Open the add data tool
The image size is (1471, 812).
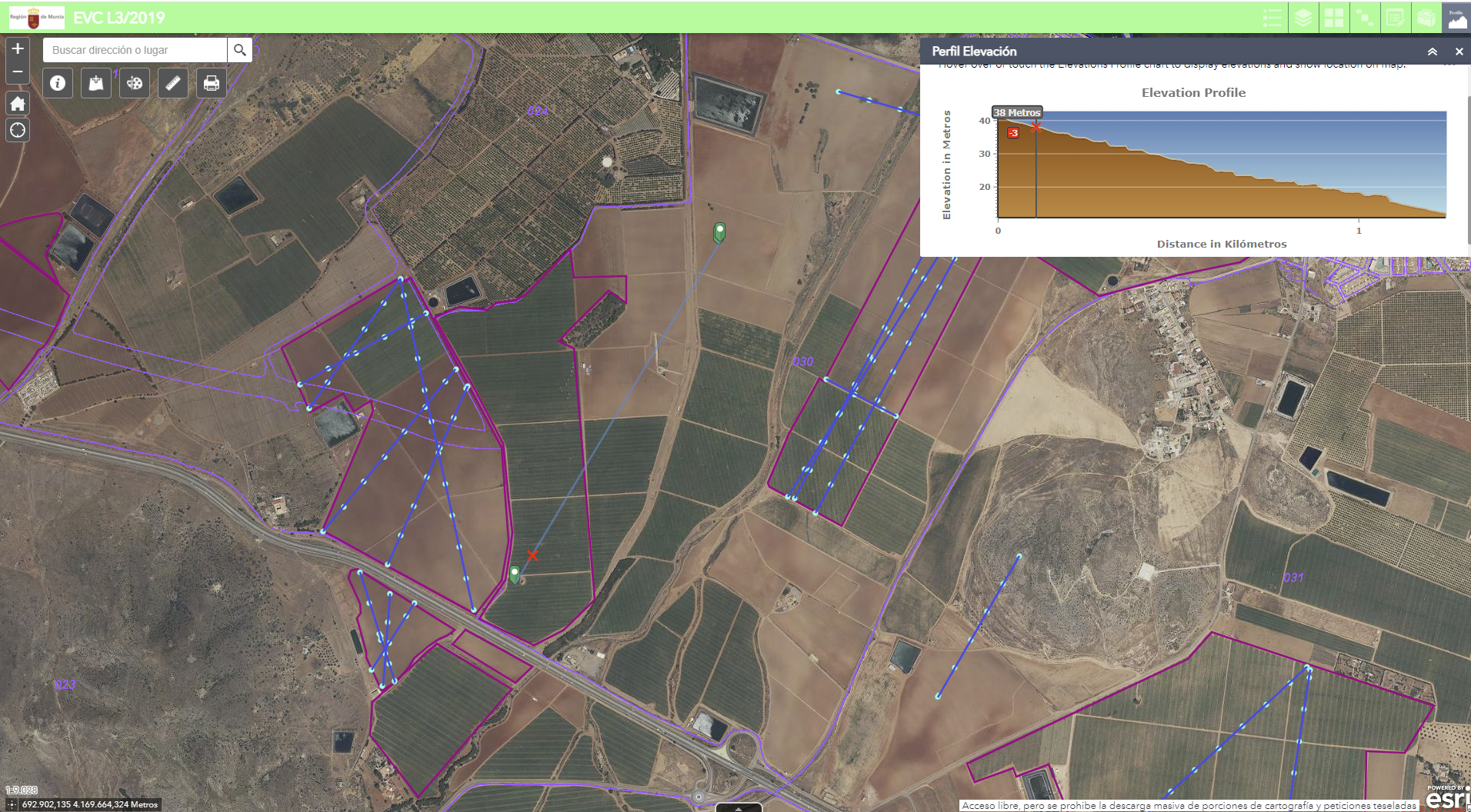pyautogui.click(x=96, y=83)
